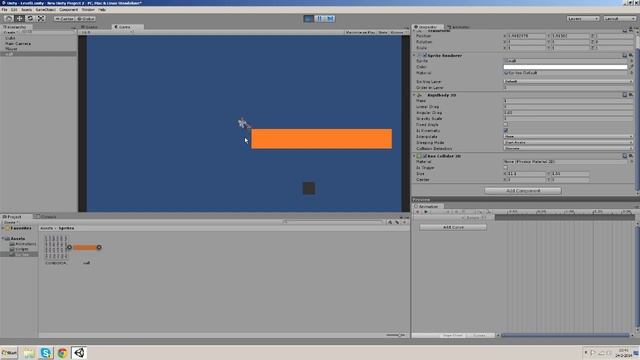Open the GameObject menu
Screen dimensions: 640x360
45,9
